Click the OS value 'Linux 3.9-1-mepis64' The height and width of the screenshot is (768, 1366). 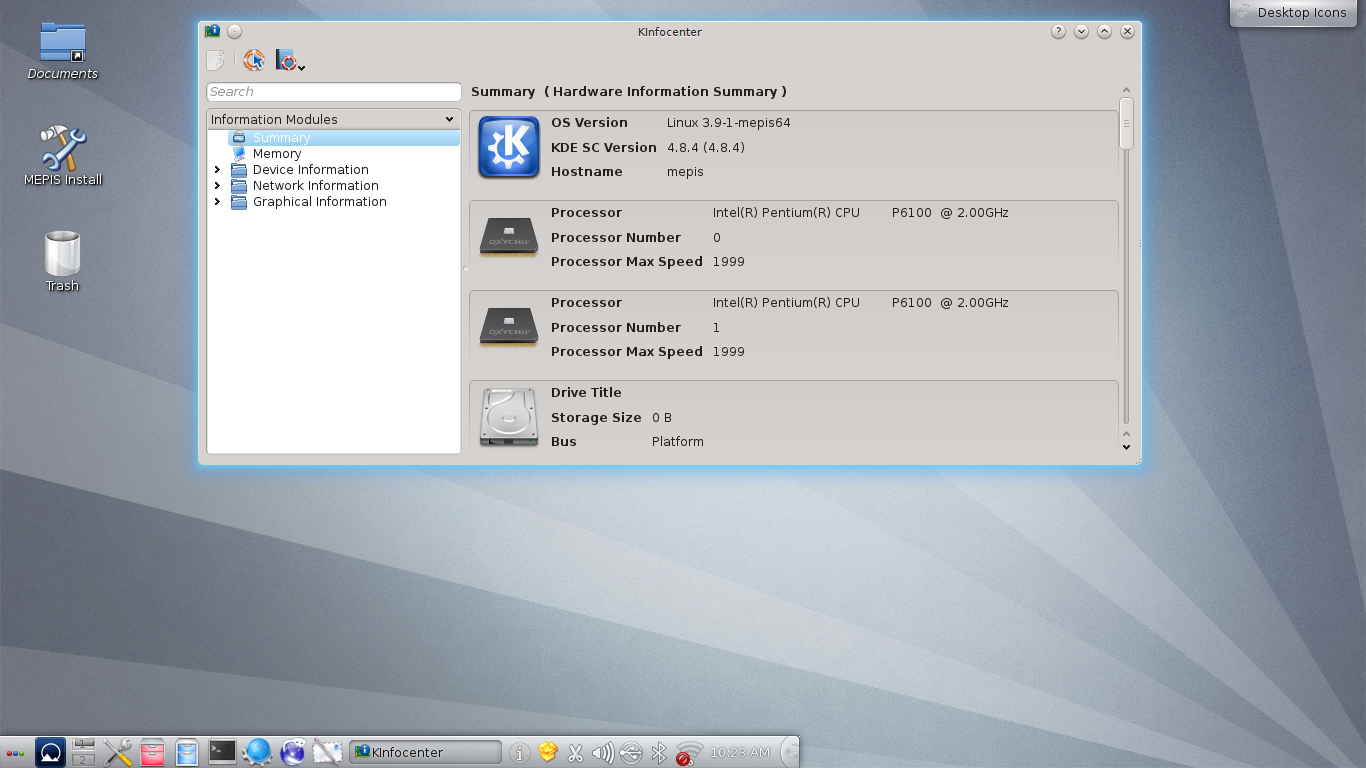pyautogui.click(x=729, y=123)
